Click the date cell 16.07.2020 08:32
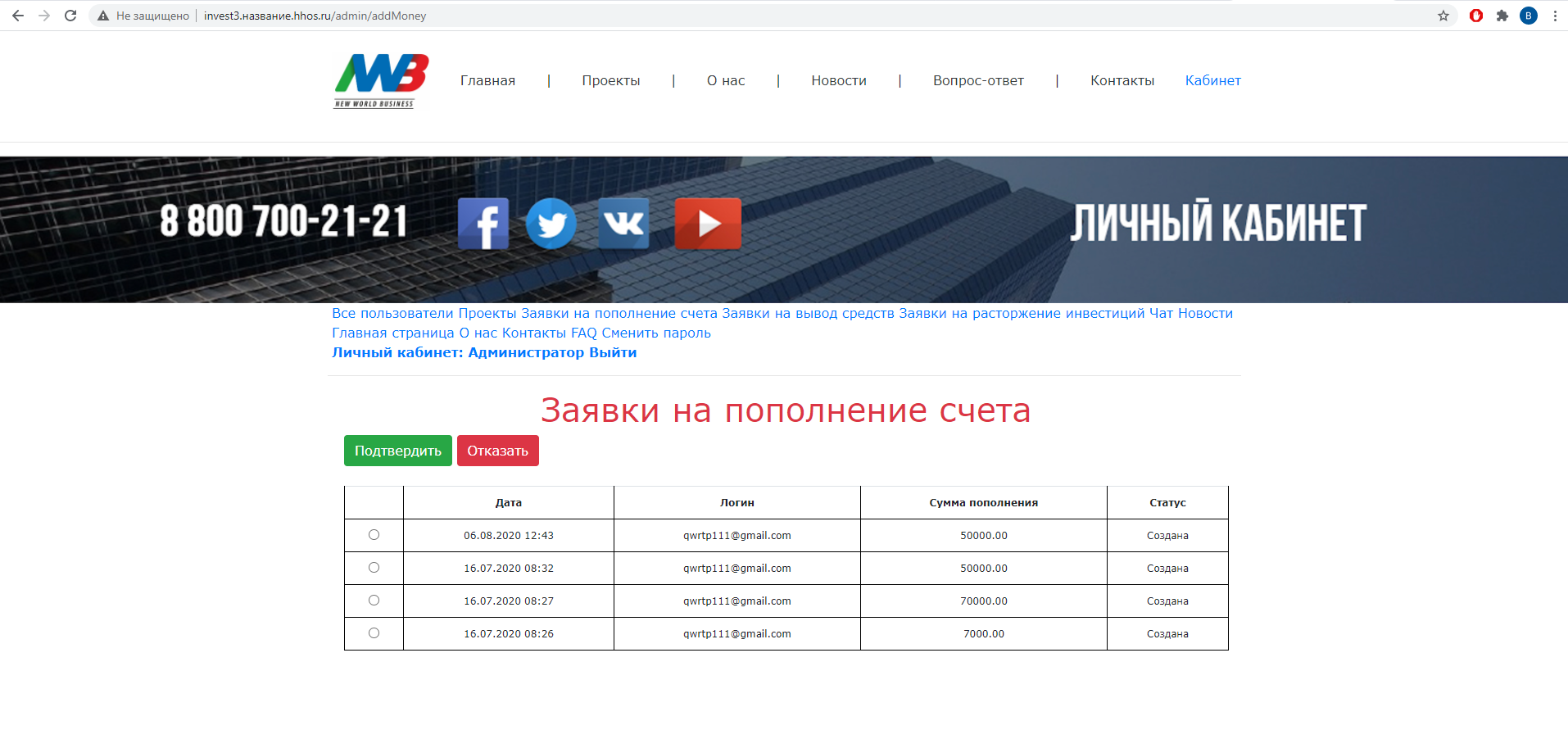1568x739 pixels. point(509,569)
